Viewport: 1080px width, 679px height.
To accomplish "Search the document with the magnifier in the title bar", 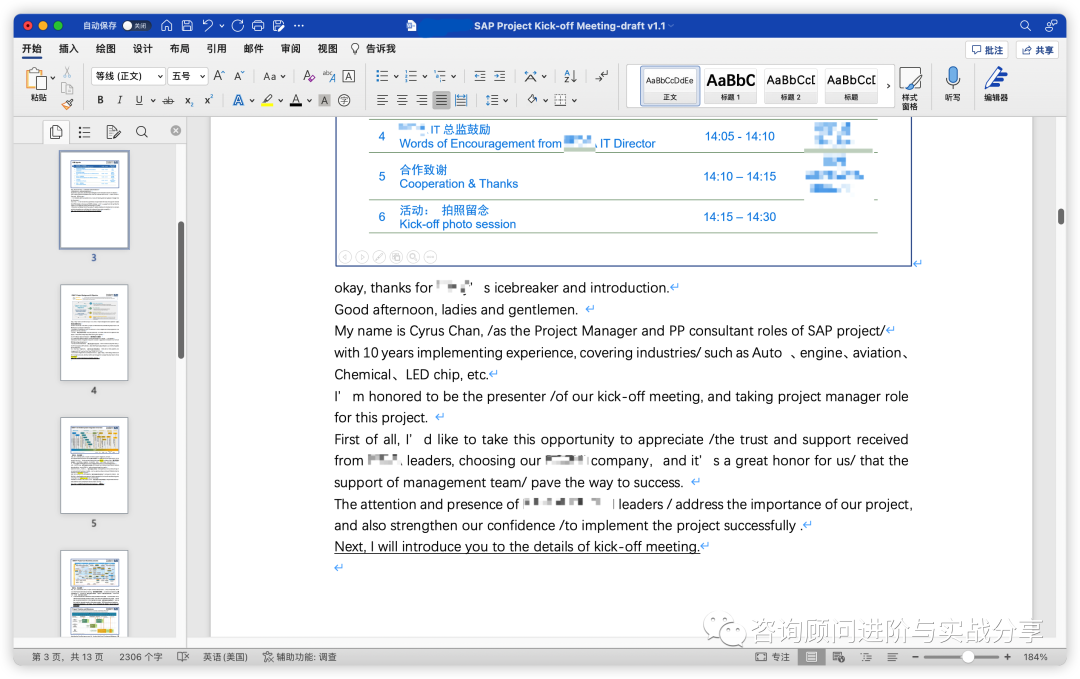I will click(1025, 25).
